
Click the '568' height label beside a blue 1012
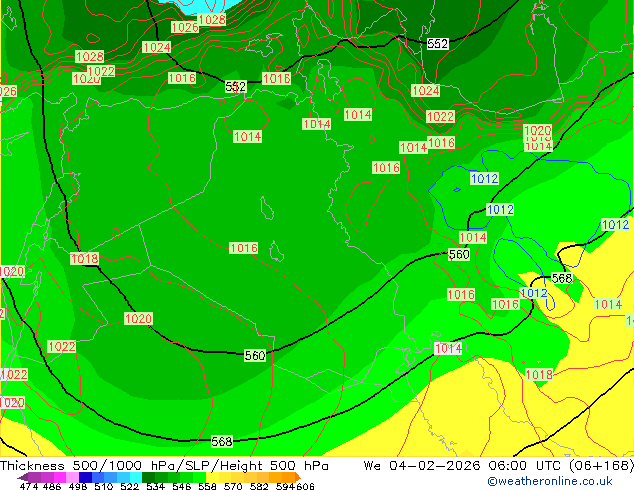click(x=562, y=279)
